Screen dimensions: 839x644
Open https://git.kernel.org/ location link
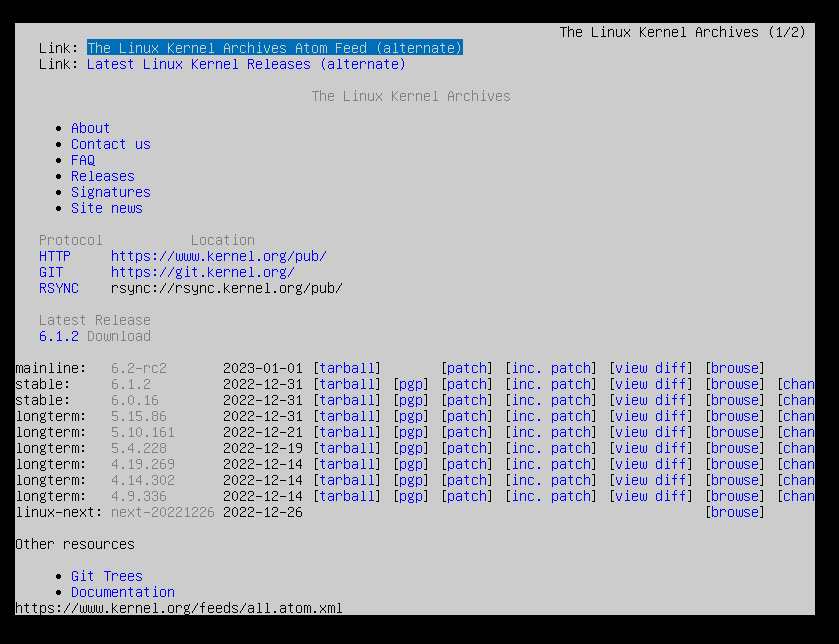pyautogui.click(x=203, y=272)
